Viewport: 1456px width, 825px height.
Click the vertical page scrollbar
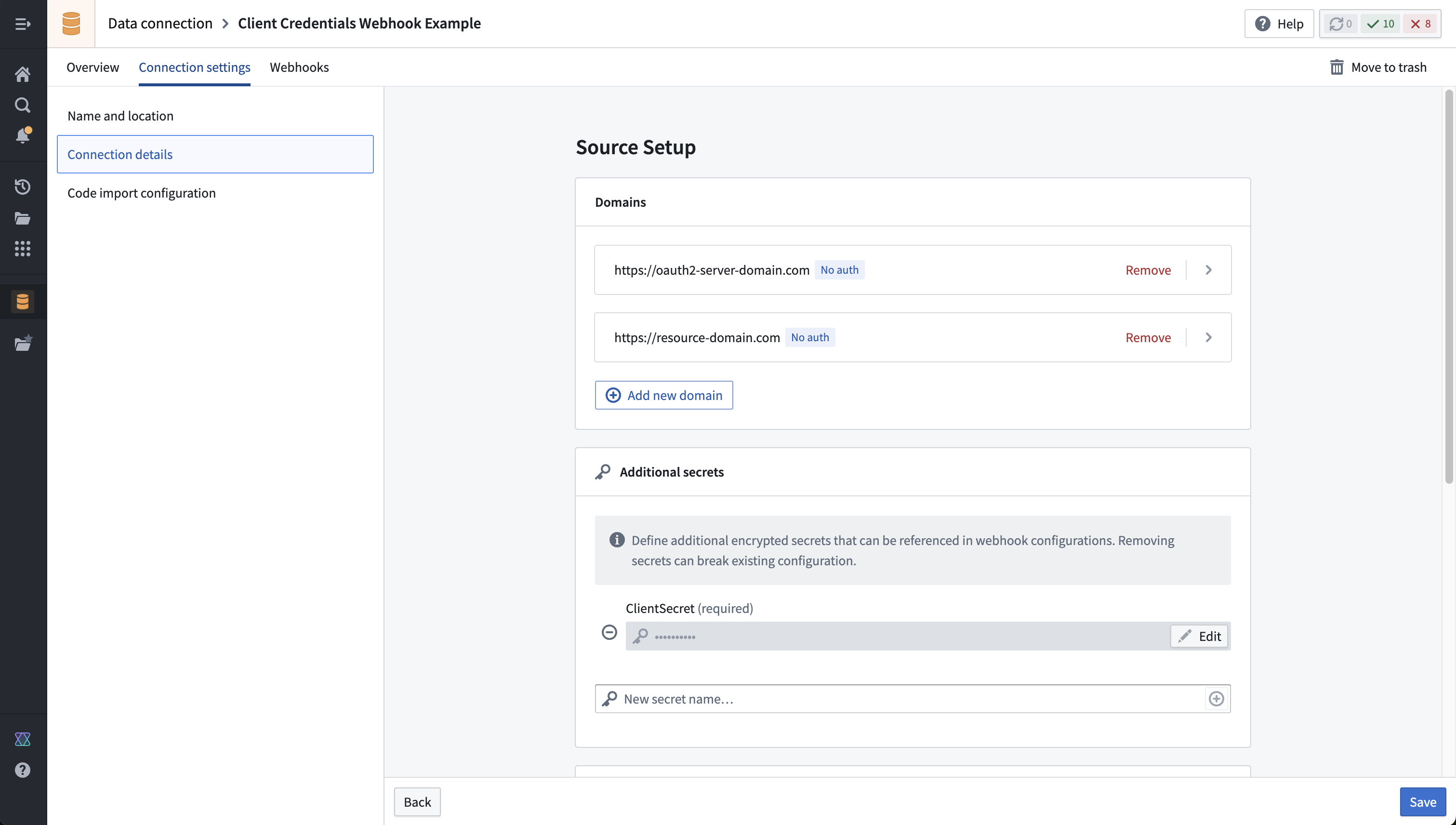tap(1449, 286)
